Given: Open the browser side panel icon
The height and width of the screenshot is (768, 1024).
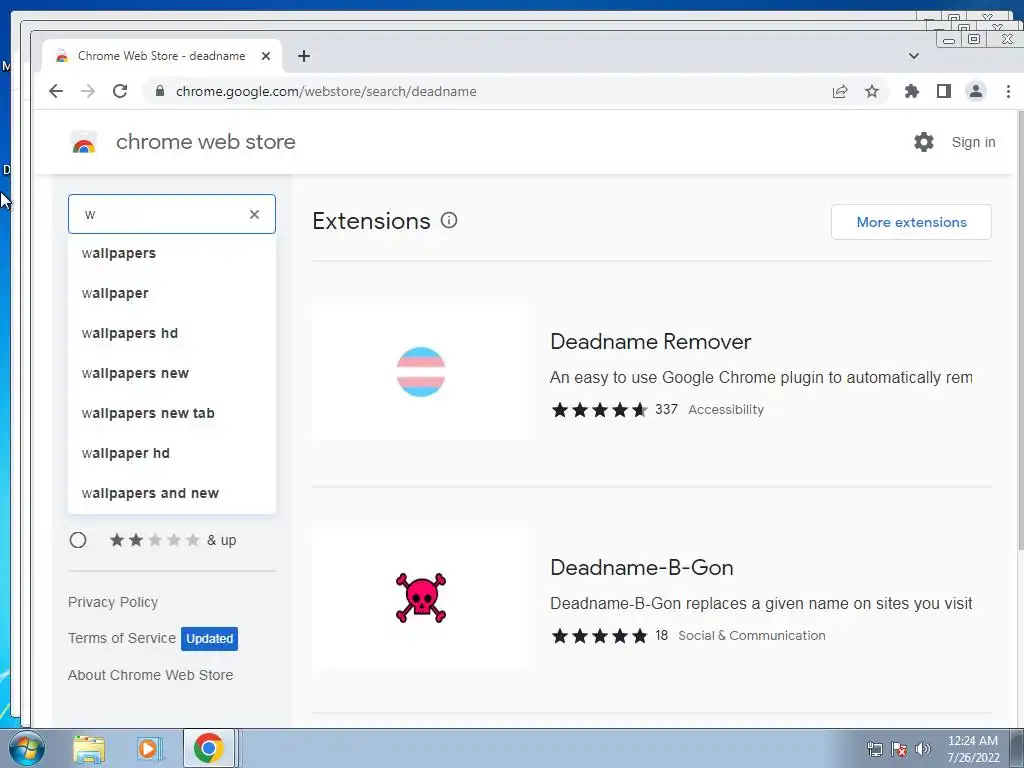Looking at the screenshot, I should pyautogui.click(x=944, y=91).
